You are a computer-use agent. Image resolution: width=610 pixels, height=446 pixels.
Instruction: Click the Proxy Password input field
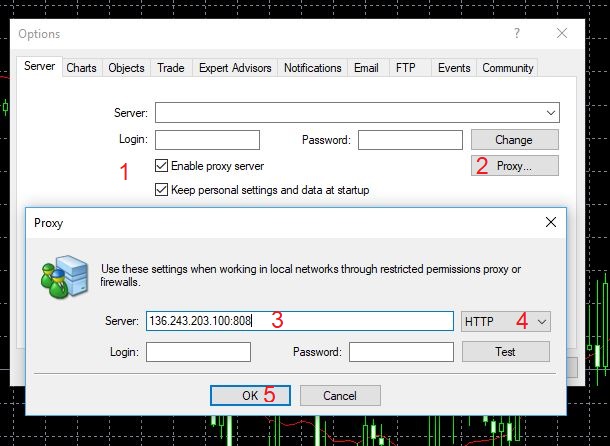(401, 352)
